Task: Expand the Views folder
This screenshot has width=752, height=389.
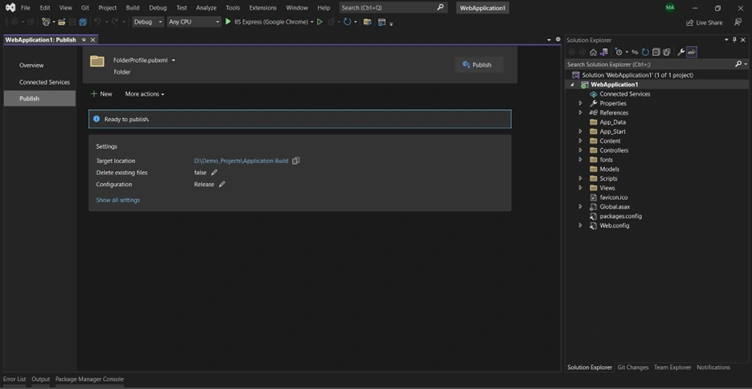Action: tap(580, 188)
